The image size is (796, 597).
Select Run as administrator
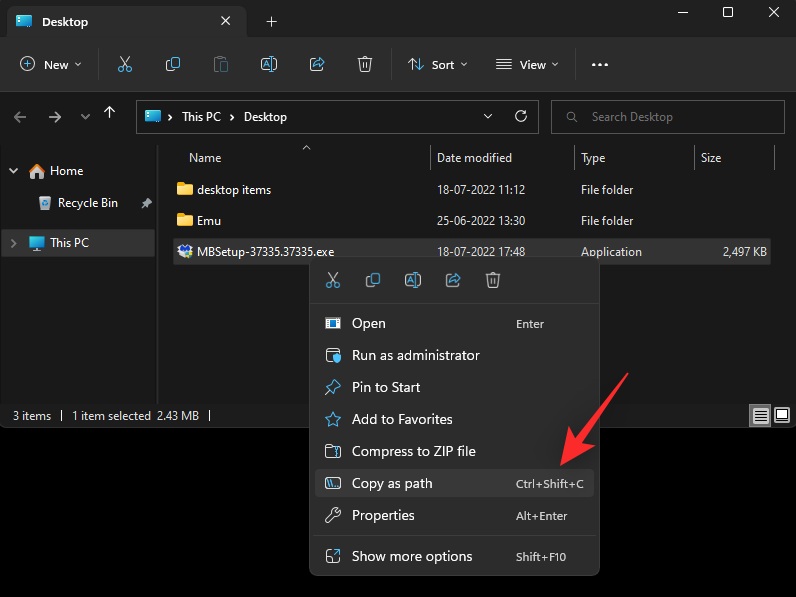pos(415,355)
